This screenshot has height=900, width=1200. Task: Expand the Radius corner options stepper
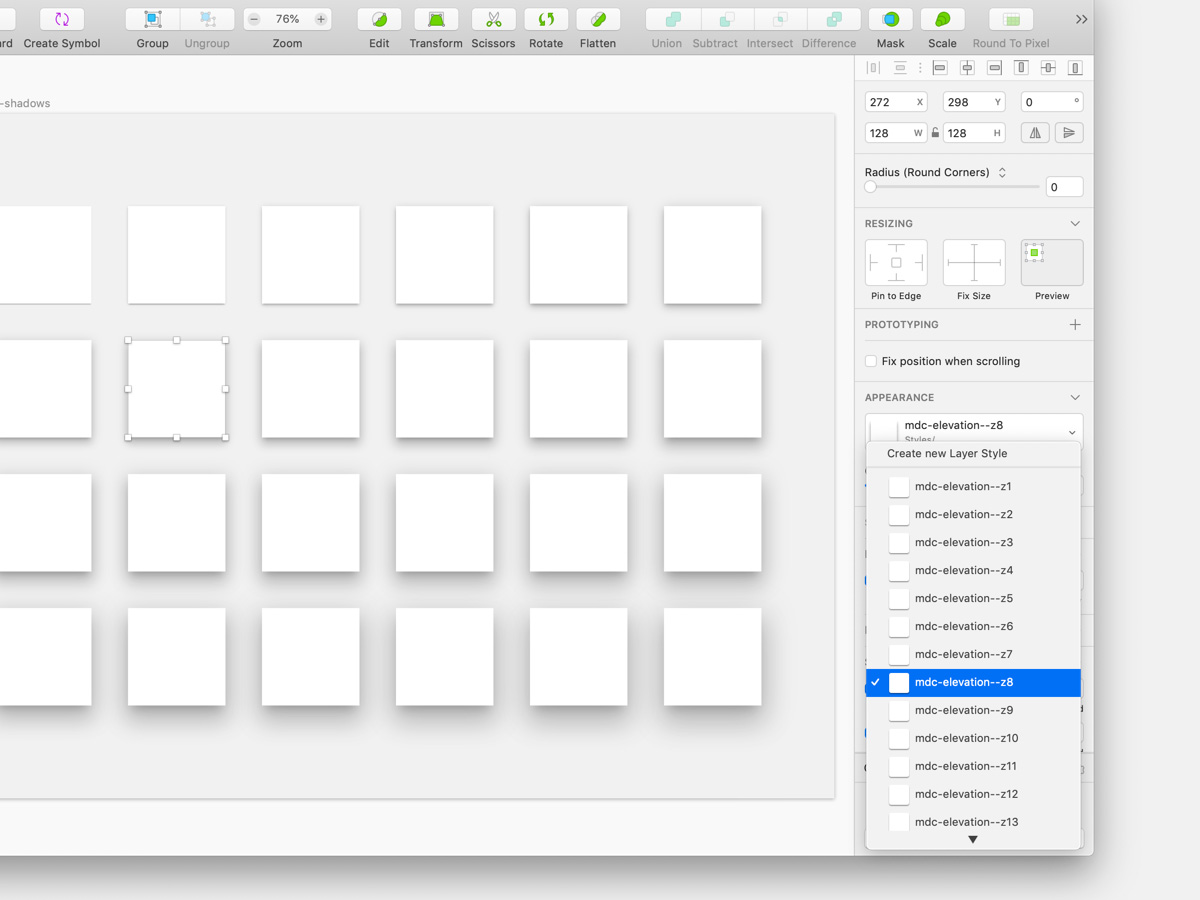click(1001, 172)
